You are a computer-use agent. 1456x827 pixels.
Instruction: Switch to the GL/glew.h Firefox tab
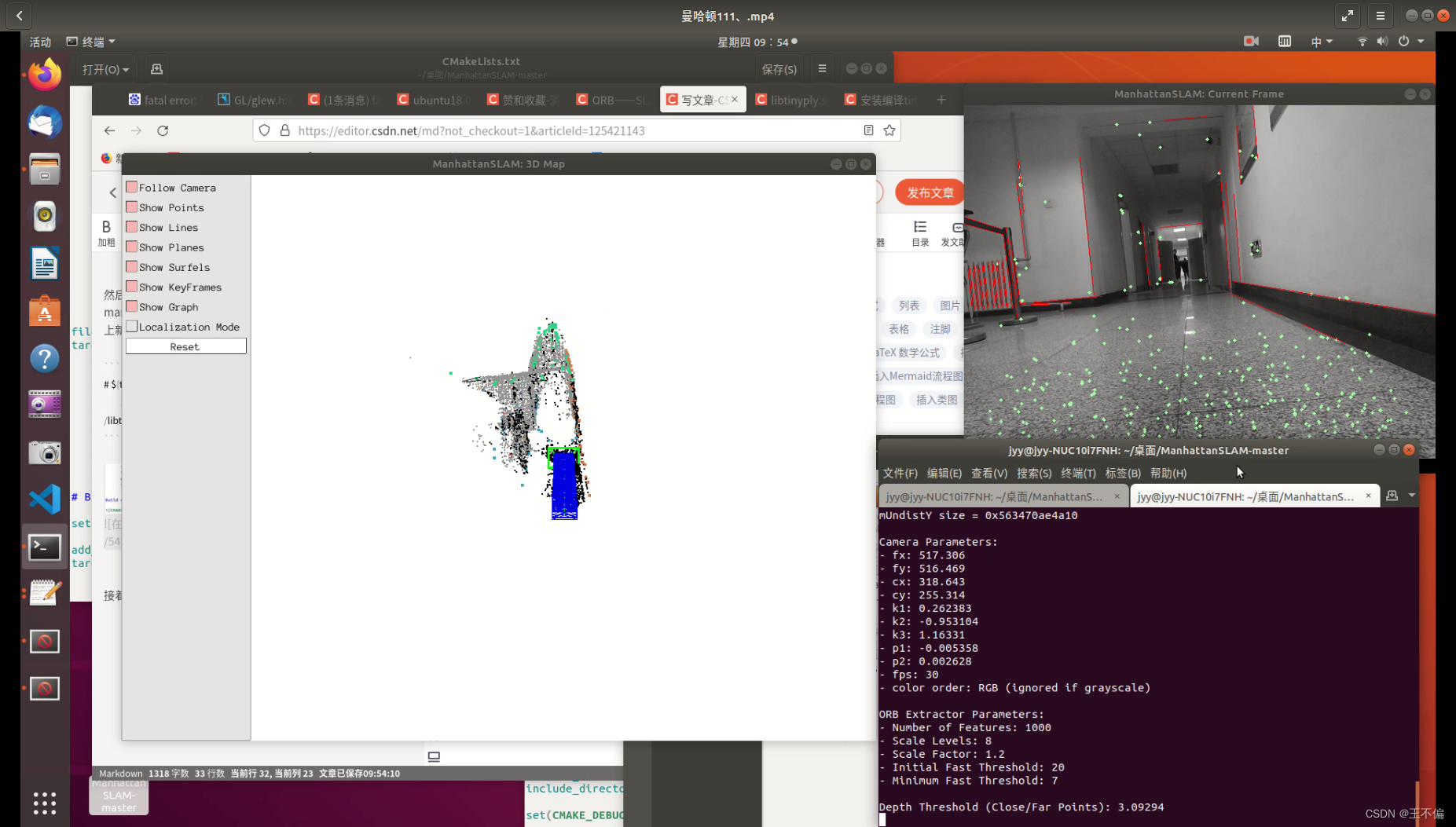tap(253, 100)
